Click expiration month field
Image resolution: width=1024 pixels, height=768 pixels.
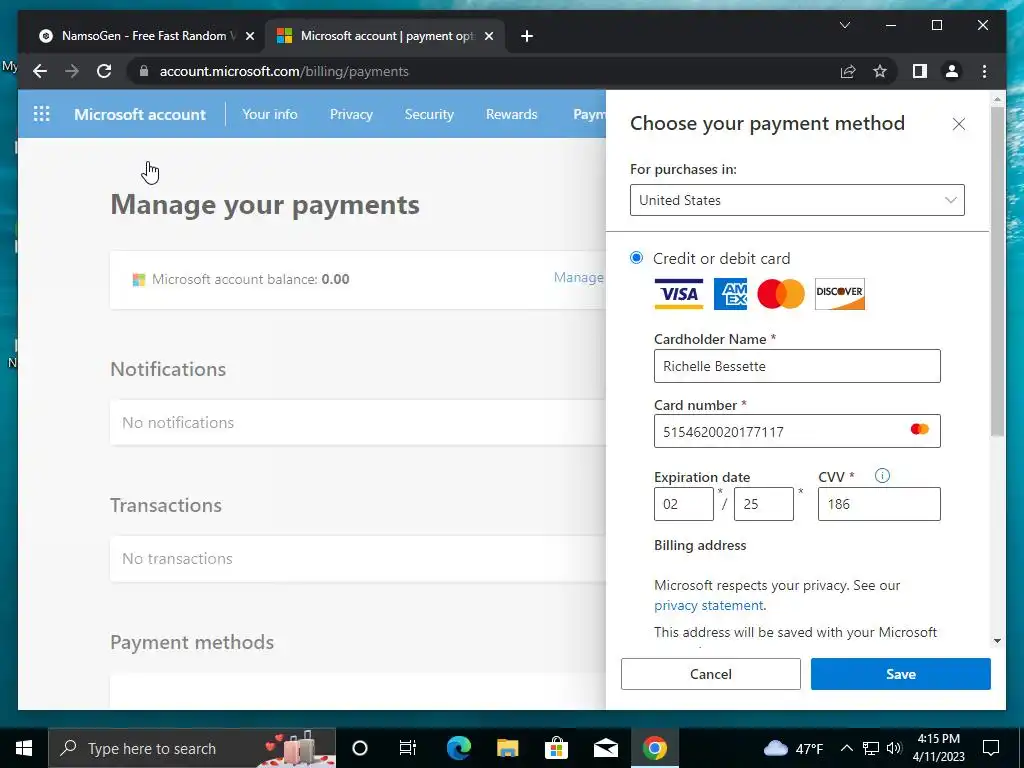point(684,504)
